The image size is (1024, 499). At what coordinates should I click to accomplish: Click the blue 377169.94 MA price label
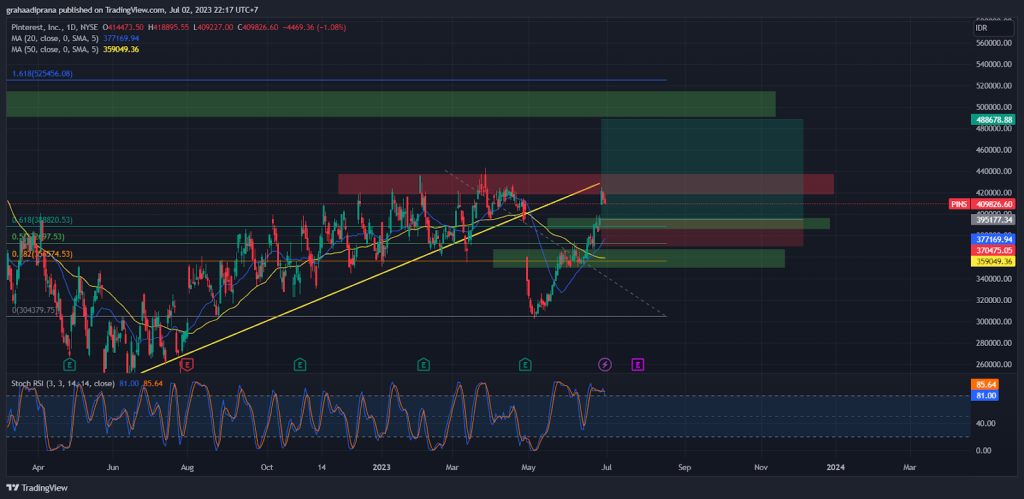[993, 240]
